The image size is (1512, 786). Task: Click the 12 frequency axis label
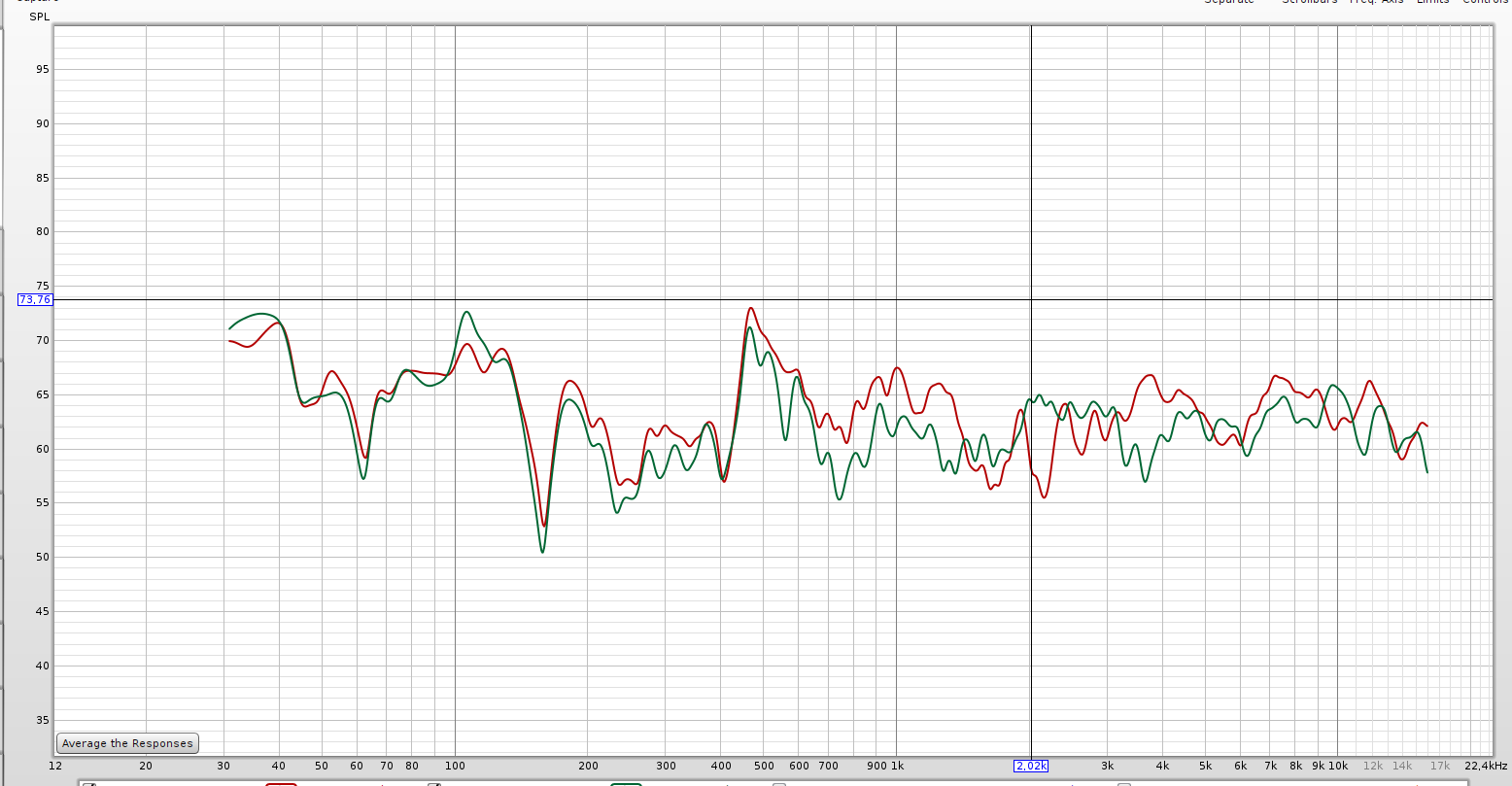[x=55, y=766]
